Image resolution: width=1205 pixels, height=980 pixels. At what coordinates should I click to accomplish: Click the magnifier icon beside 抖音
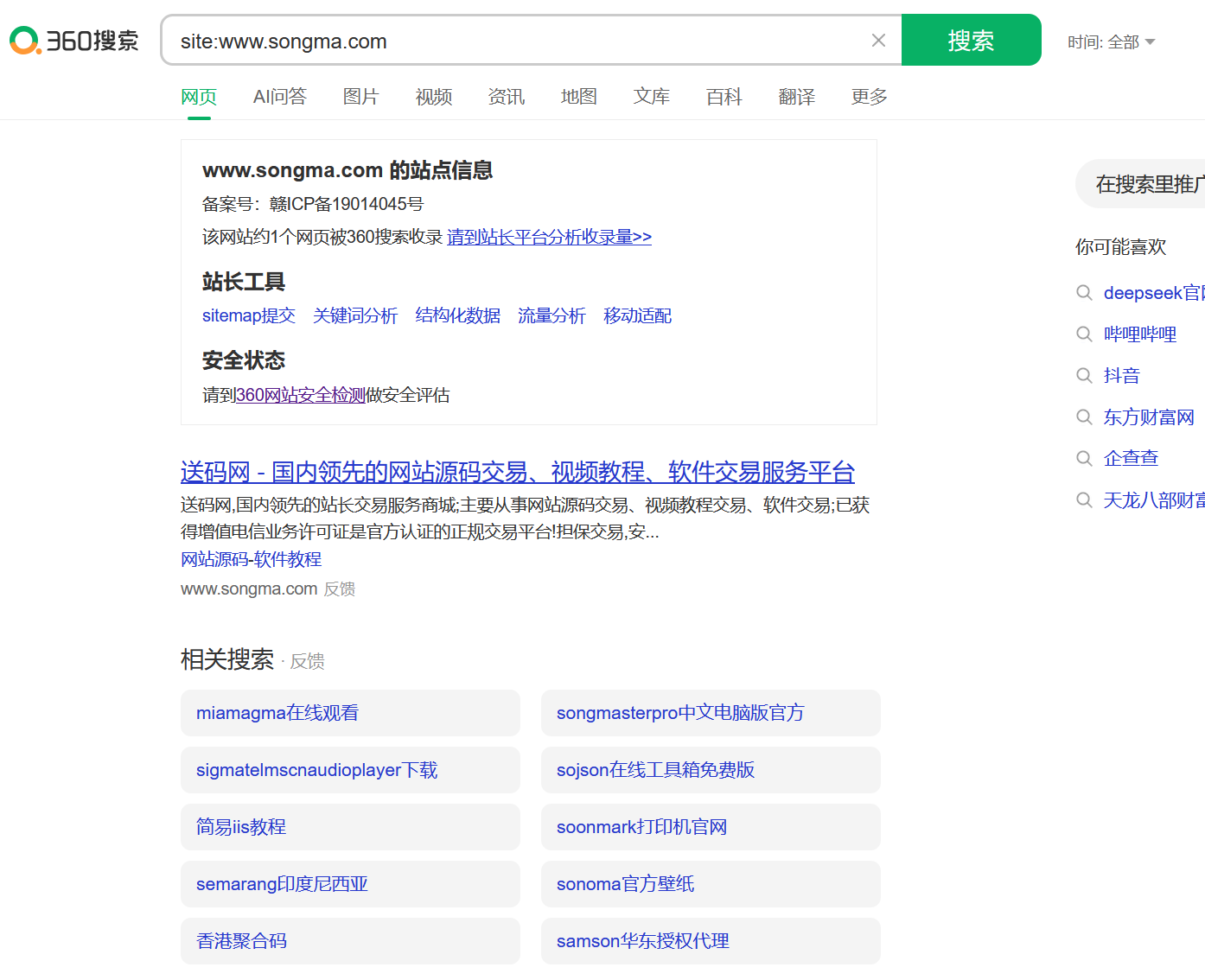click(x=1084, y=376)
